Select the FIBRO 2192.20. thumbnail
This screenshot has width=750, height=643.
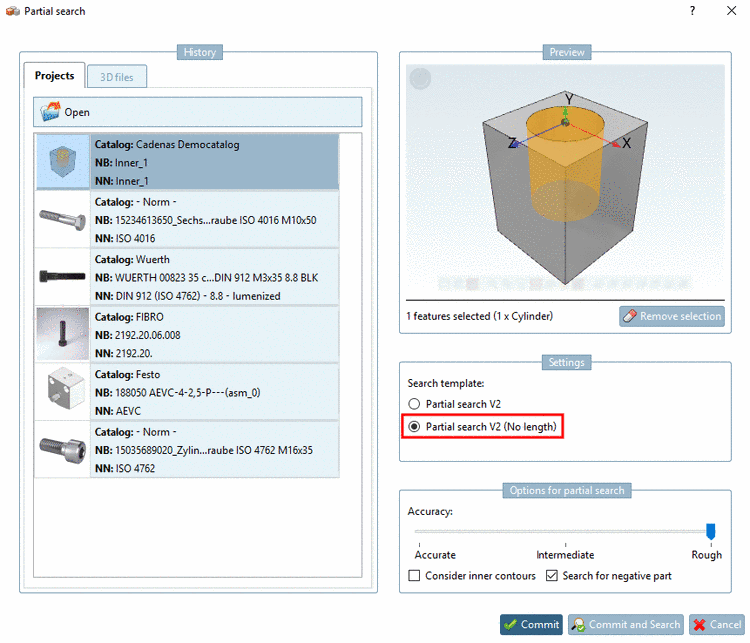click(63, 334)
